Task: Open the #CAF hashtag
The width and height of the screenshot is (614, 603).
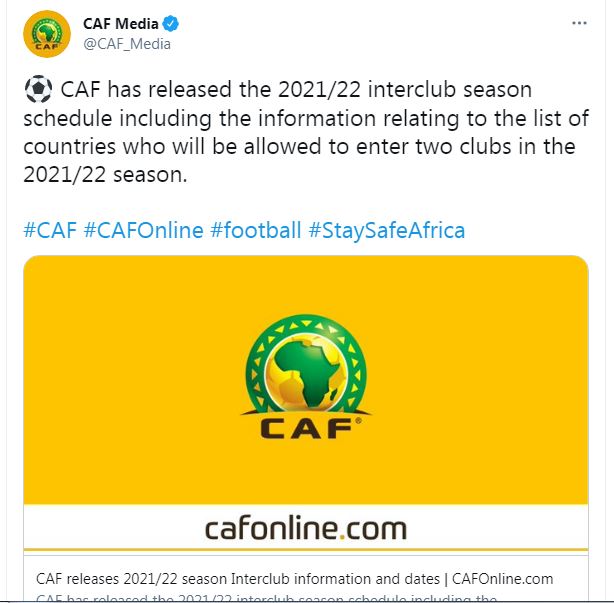Action: (50, 231)
